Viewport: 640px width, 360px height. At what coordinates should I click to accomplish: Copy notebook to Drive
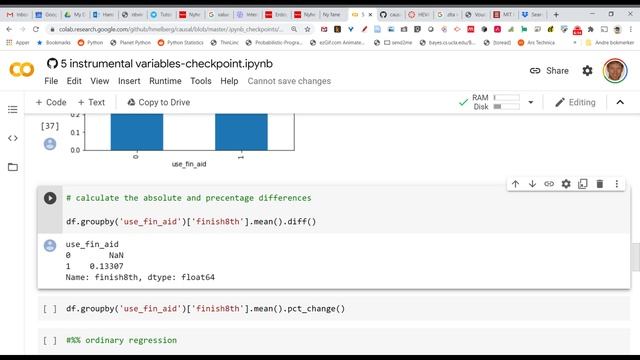point(159,102)
